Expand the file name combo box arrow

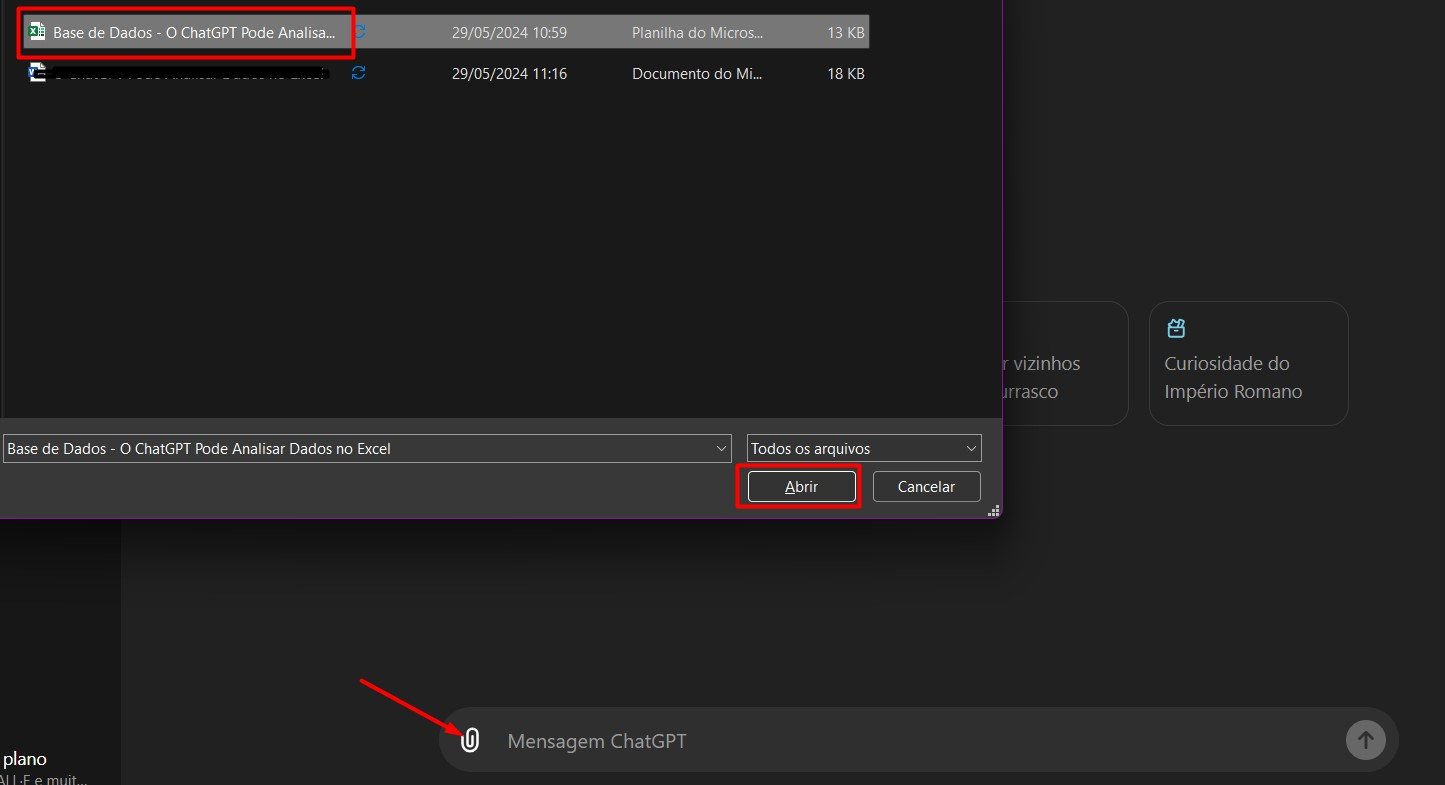click(x=722, y=449)
